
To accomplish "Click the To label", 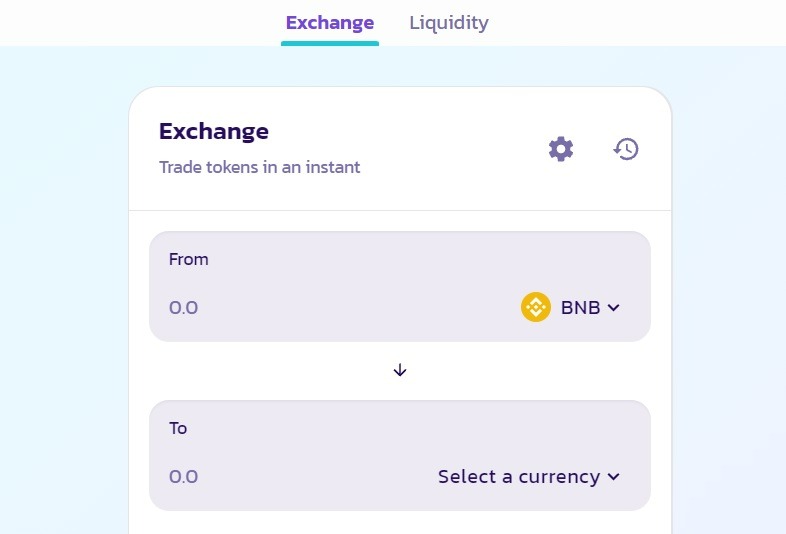I will pos(178,428).
